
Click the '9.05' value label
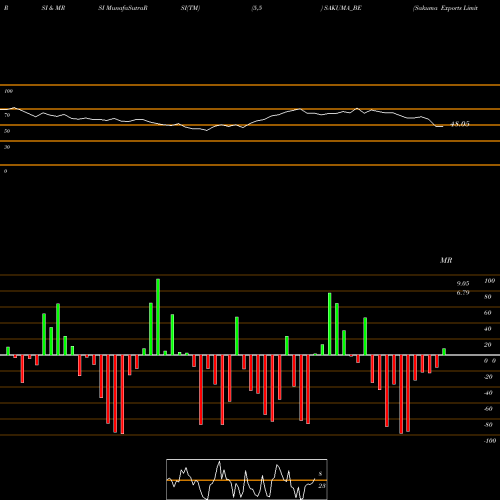(x=463, y=283)
